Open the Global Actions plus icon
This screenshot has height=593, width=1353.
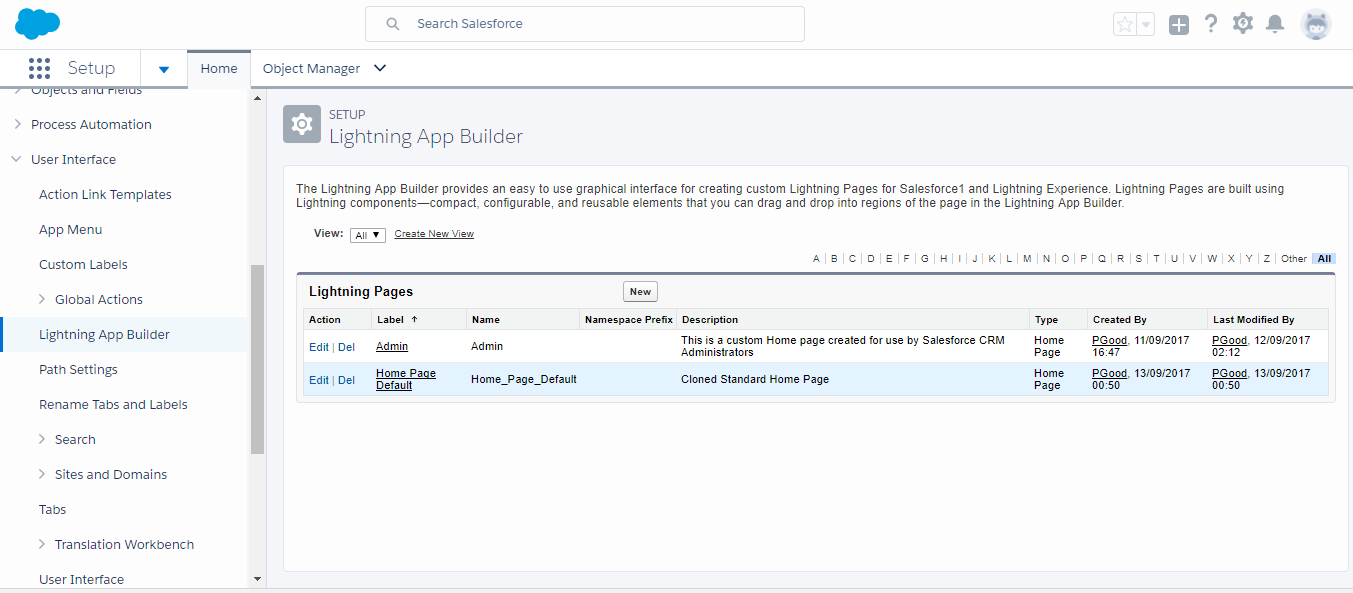(x=1179, y=25)
